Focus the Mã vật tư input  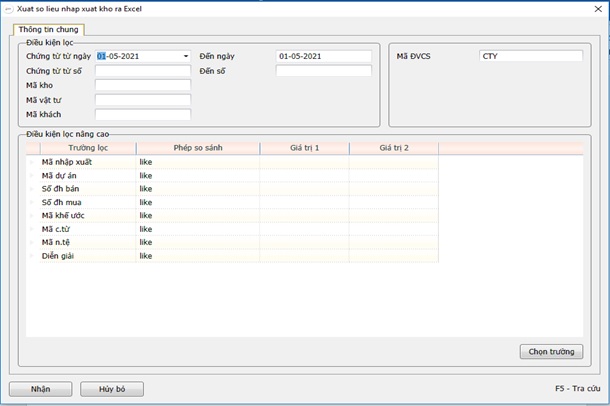point(142,100)
